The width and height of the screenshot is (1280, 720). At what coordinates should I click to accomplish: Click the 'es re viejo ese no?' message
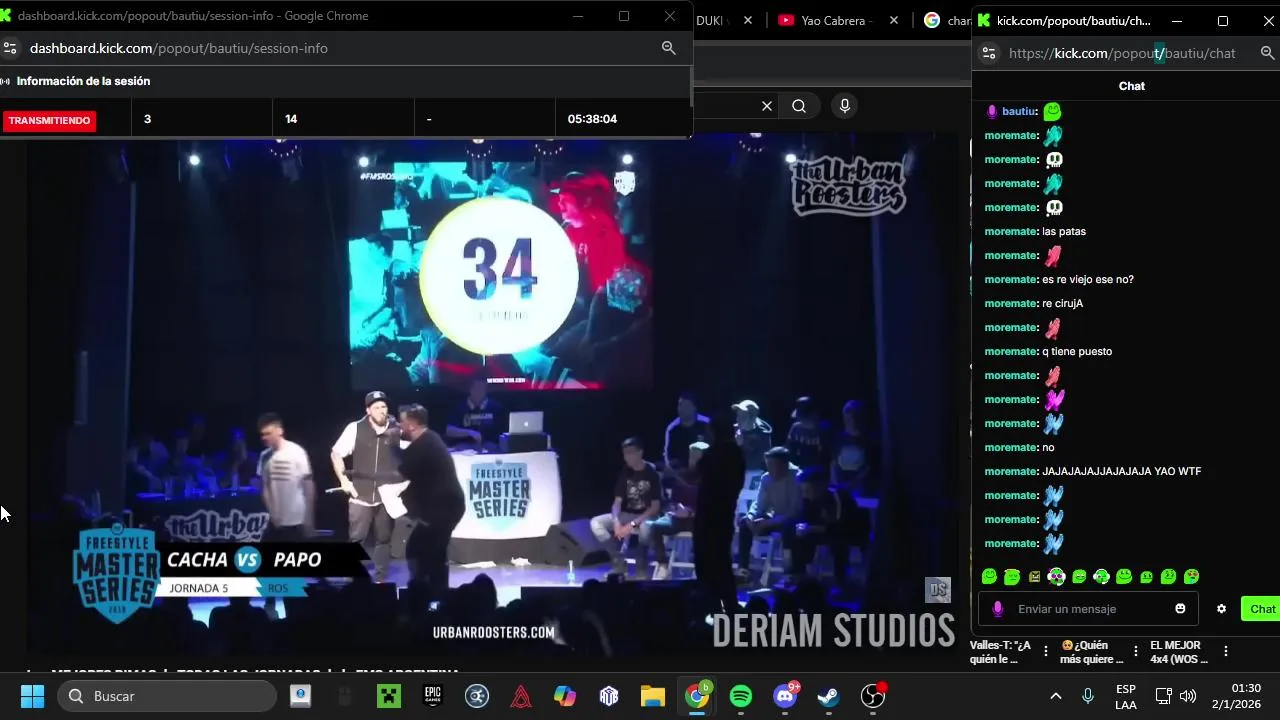[1088, 280]
